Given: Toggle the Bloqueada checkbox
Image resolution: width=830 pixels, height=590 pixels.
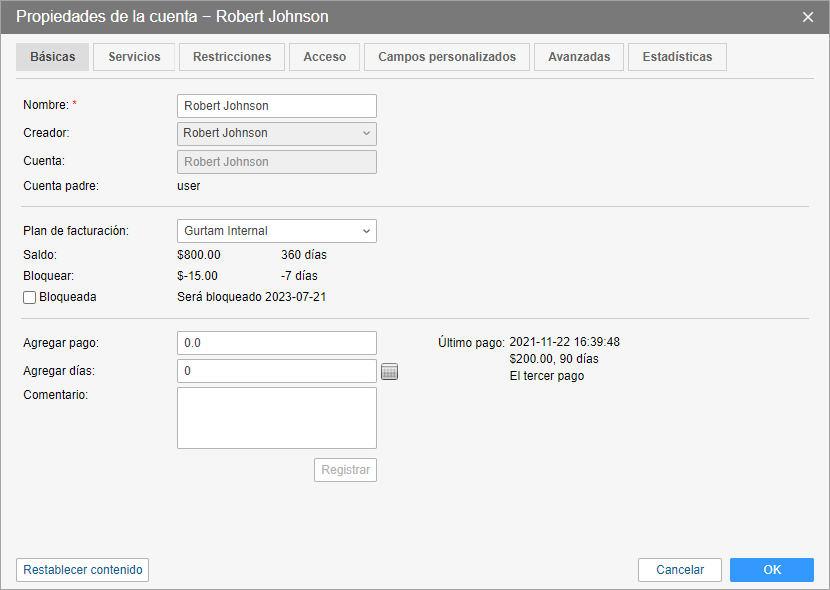Looking at the screenshot, I should point(29,297).
